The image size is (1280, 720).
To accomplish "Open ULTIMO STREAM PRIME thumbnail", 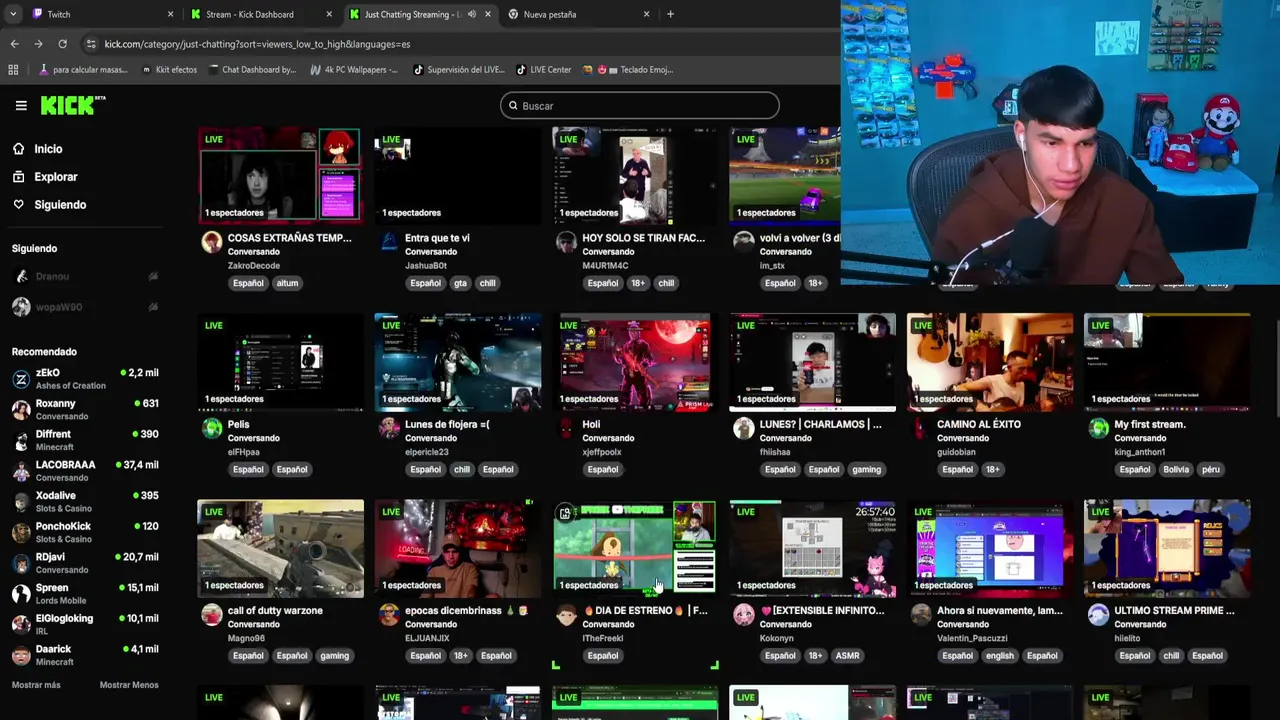I will [1167, 548].
